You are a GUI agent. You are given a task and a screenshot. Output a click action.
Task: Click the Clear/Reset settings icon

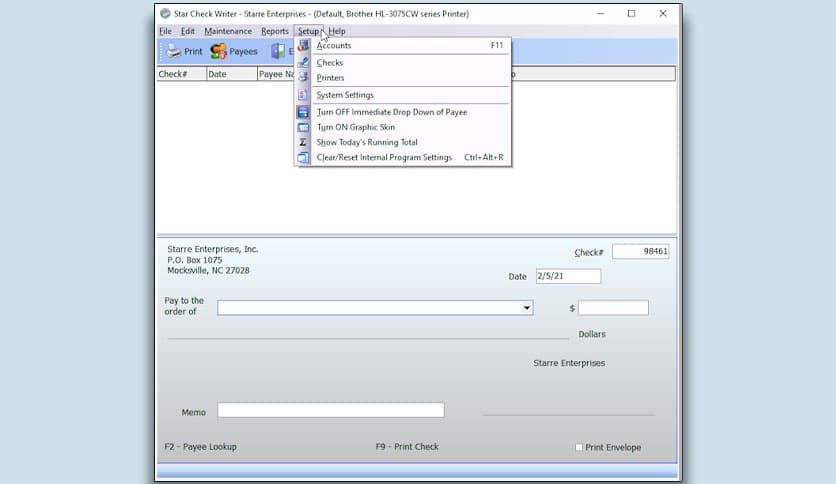coord(303,157)
